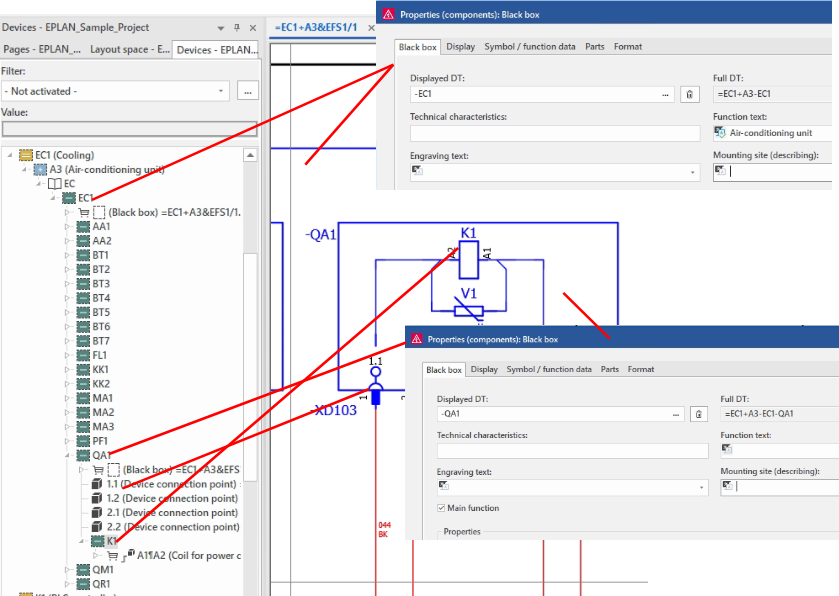Pin the Devices navigator panel
Image resolution: width=839 pixels, height=596 pixels.
[x=237, y=27]
